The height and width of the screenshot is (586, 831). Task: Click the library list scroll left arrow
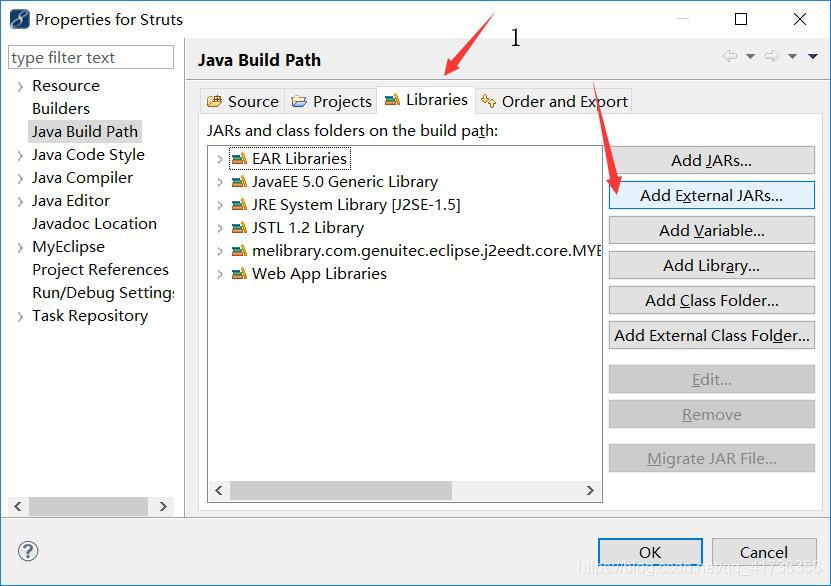219,491
